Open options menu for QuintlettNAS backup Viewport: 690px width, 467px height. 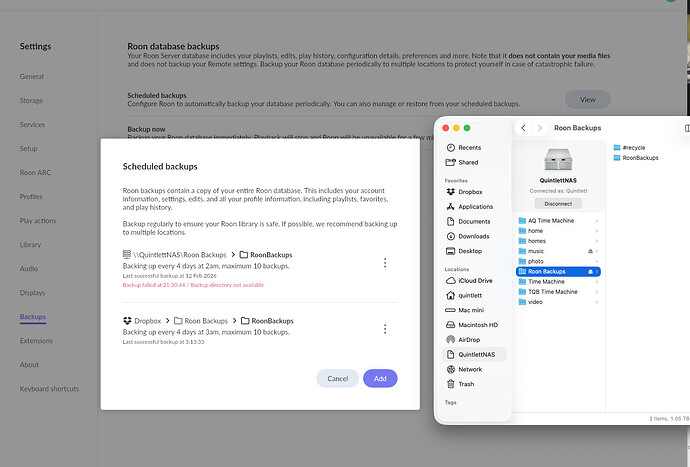click(x=385, y=263)
